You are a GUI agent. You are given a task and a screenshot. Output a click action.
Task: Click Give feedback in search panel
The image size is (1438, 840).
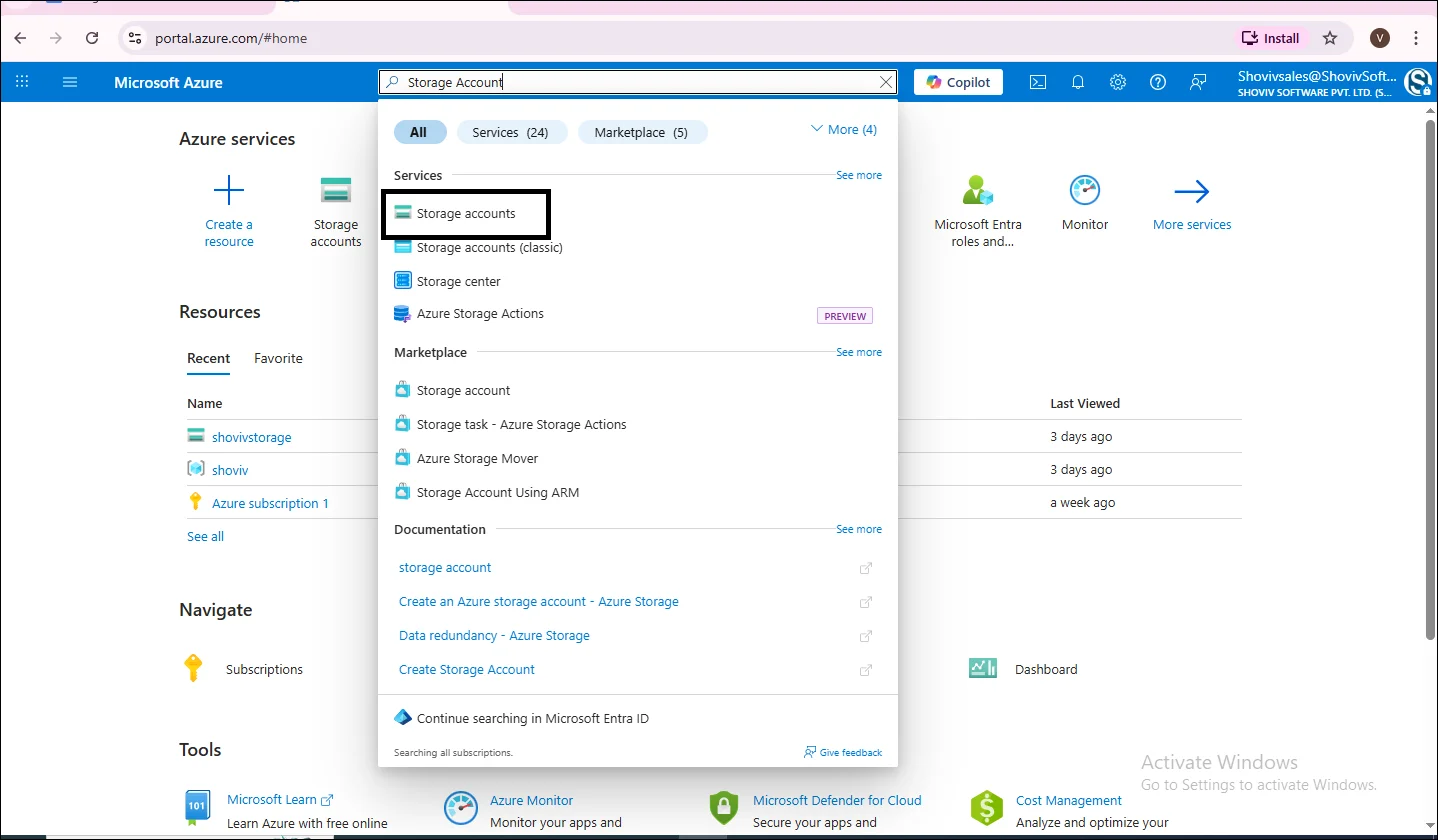coord(843,752)
